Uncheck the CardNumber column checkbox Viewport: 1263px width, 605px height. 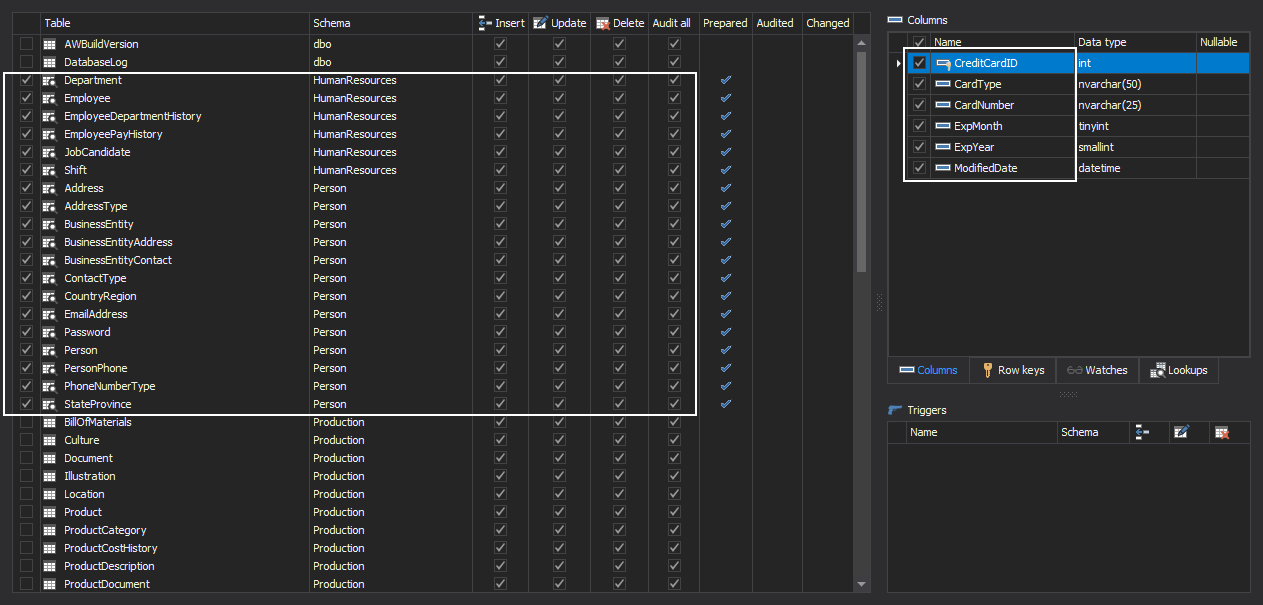(919, 105)
